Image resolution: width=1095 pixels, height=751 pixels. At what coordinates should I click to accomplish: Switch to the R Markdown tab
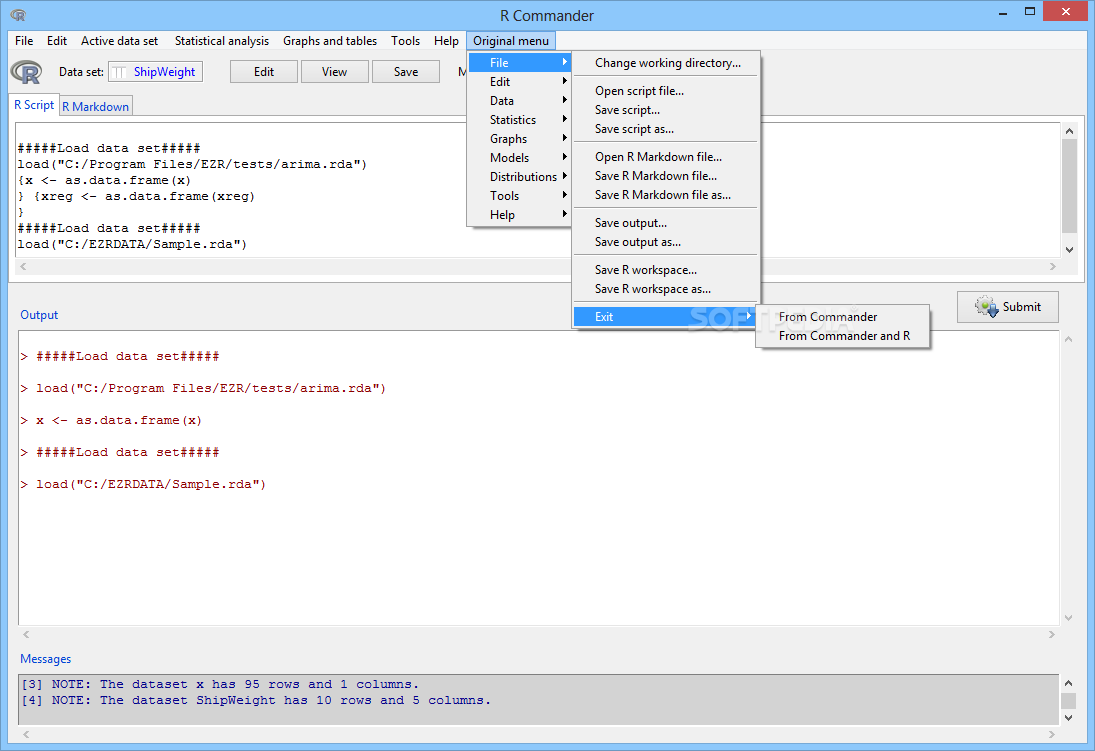coord(96,106)
